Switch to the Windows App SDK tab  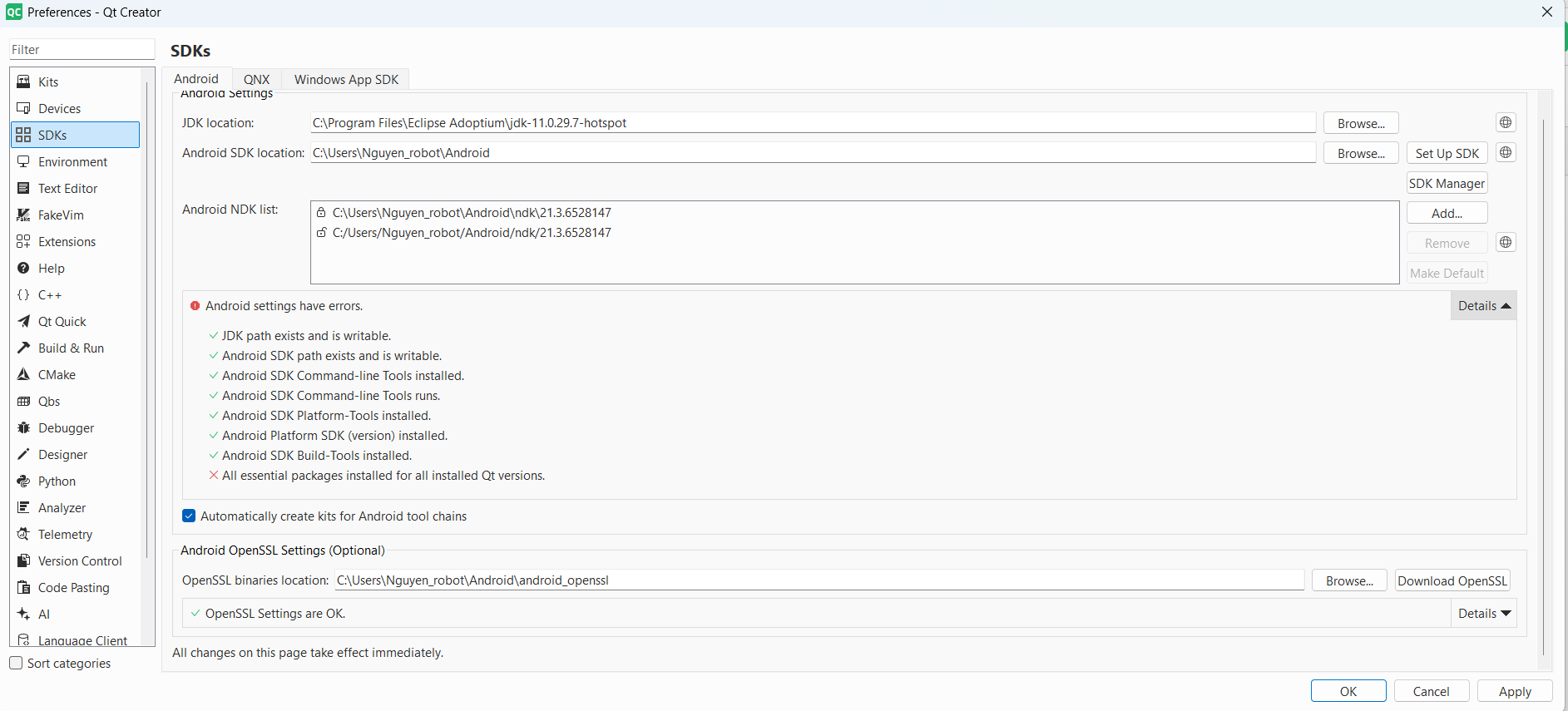pos(346,80)
